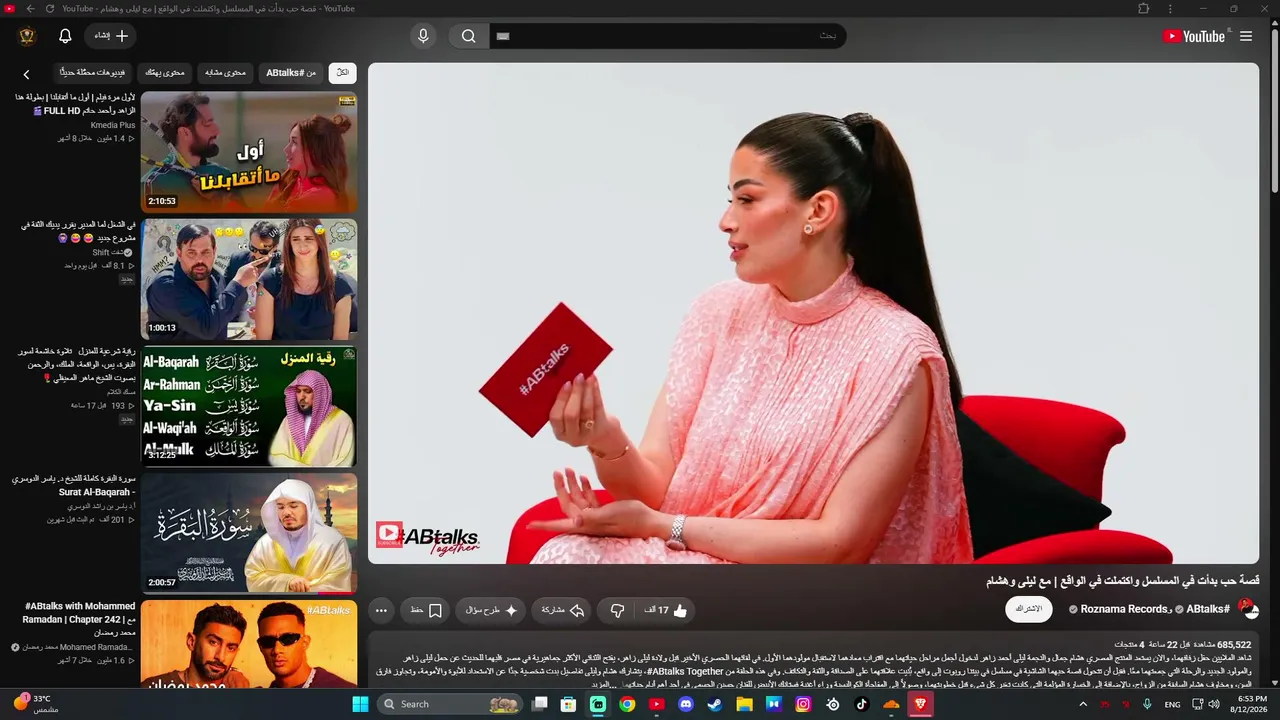Share the video (مشاركة)
The image size is (1280, 720).
point(562,610)
